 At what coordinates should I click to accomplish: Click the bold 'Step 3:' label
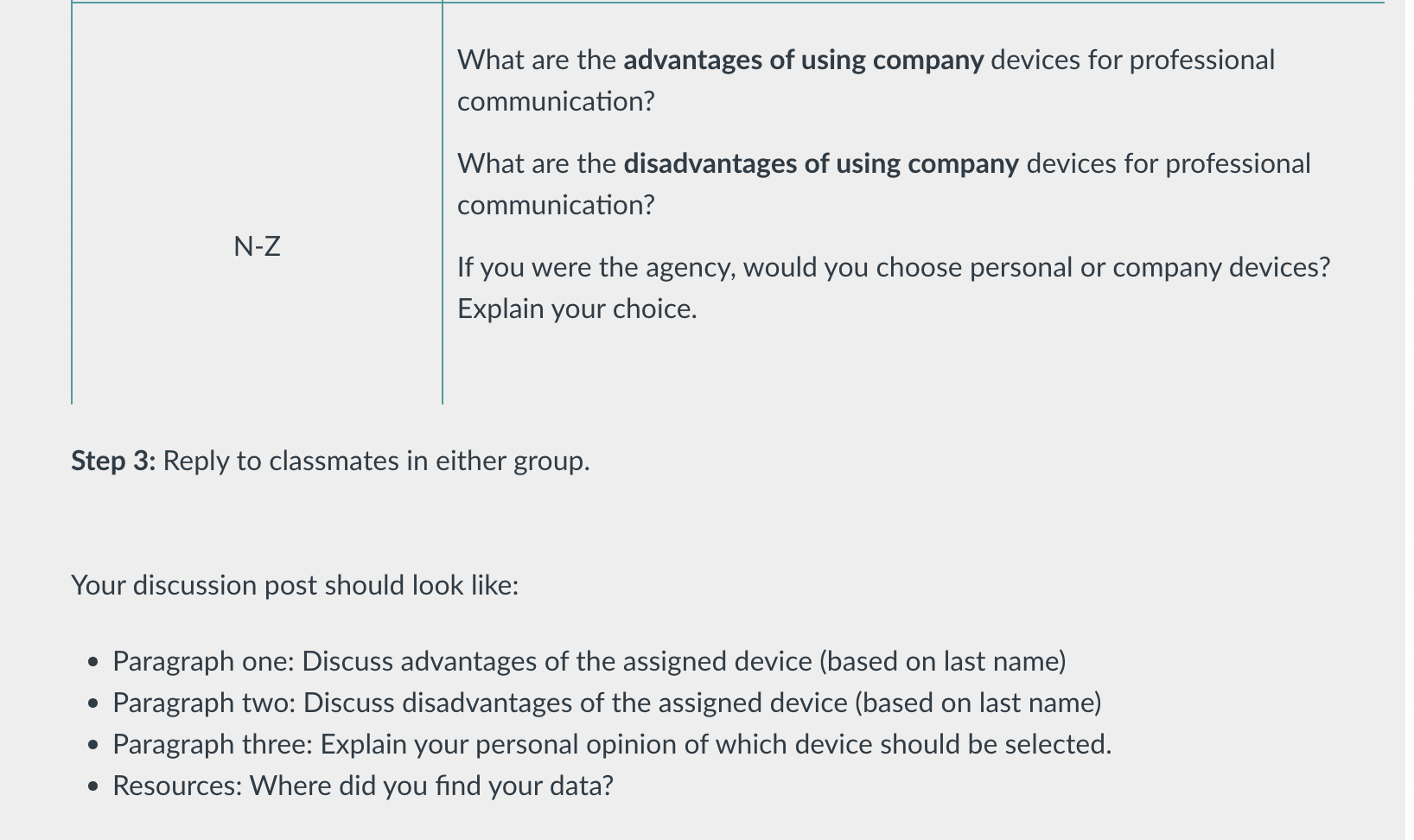[113, 461]
